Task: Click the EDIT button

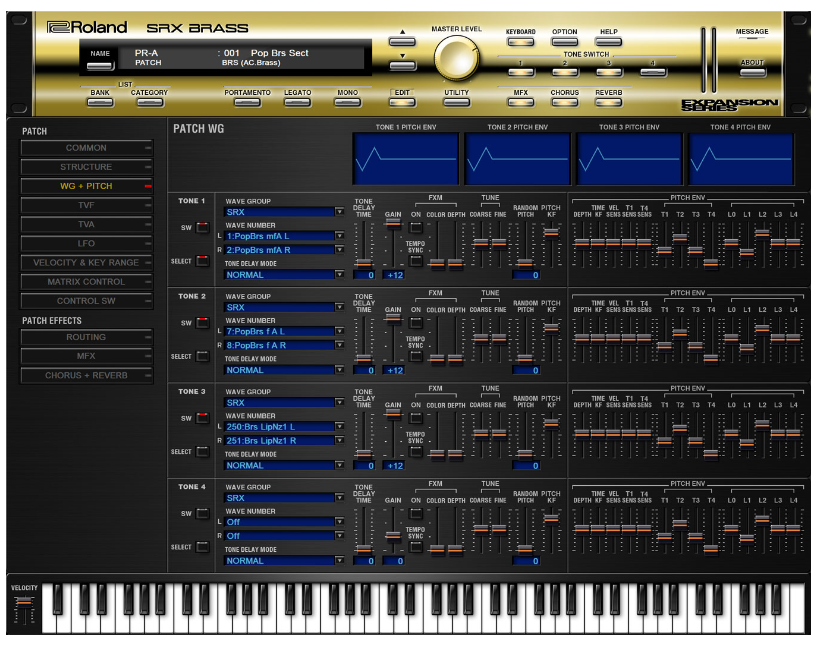Action: pyautogui.click(x=403, y=102)
